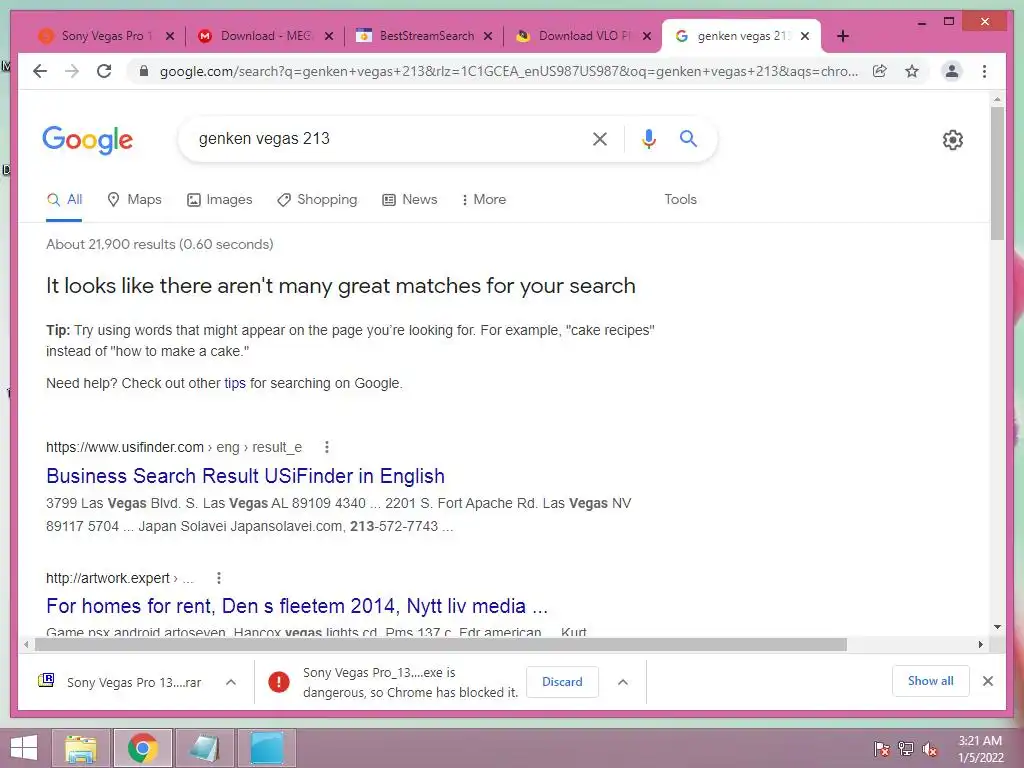The height and width of the screenshot is (768, 1024).
Task: Click the scroll right arrow
Action: (980, 645)
